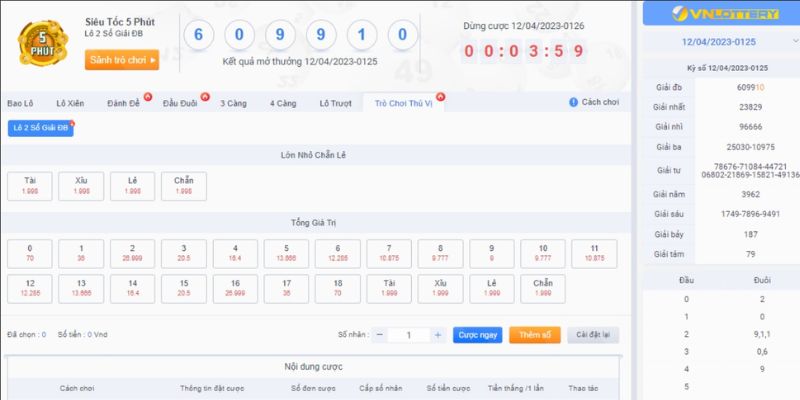Choose Lẻ in Tổng Giá Trị row
The width and height of the screenshot is (800, 400).
pos(492,289)
